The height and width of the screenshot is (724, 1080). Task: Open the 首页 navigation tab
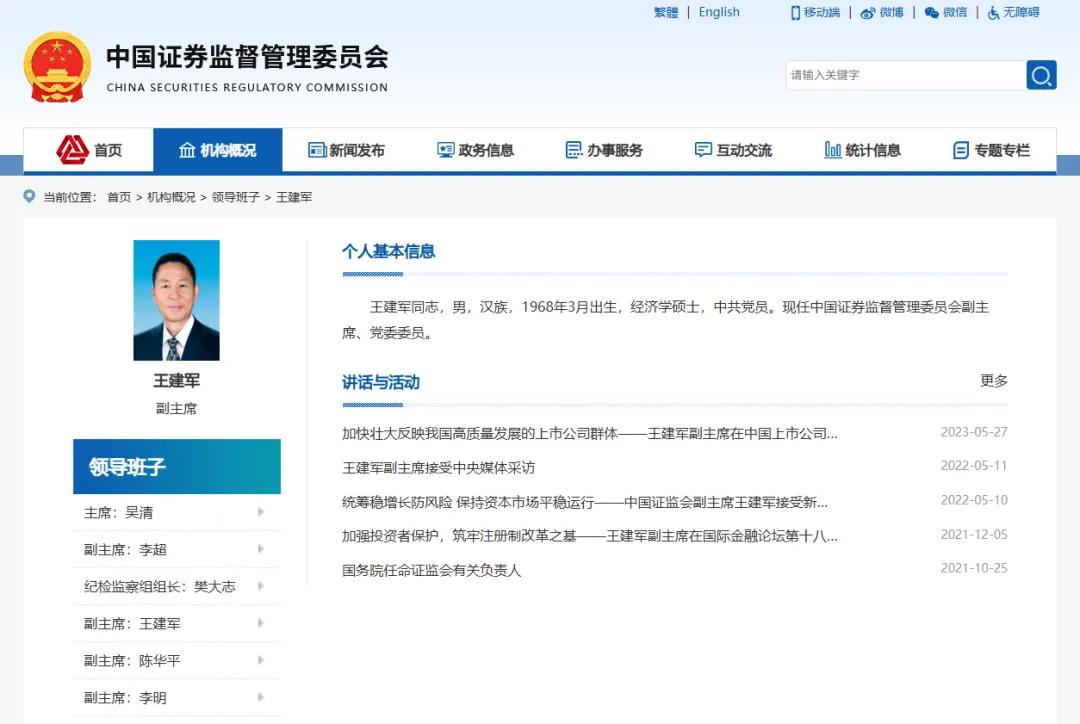[88, 149]
